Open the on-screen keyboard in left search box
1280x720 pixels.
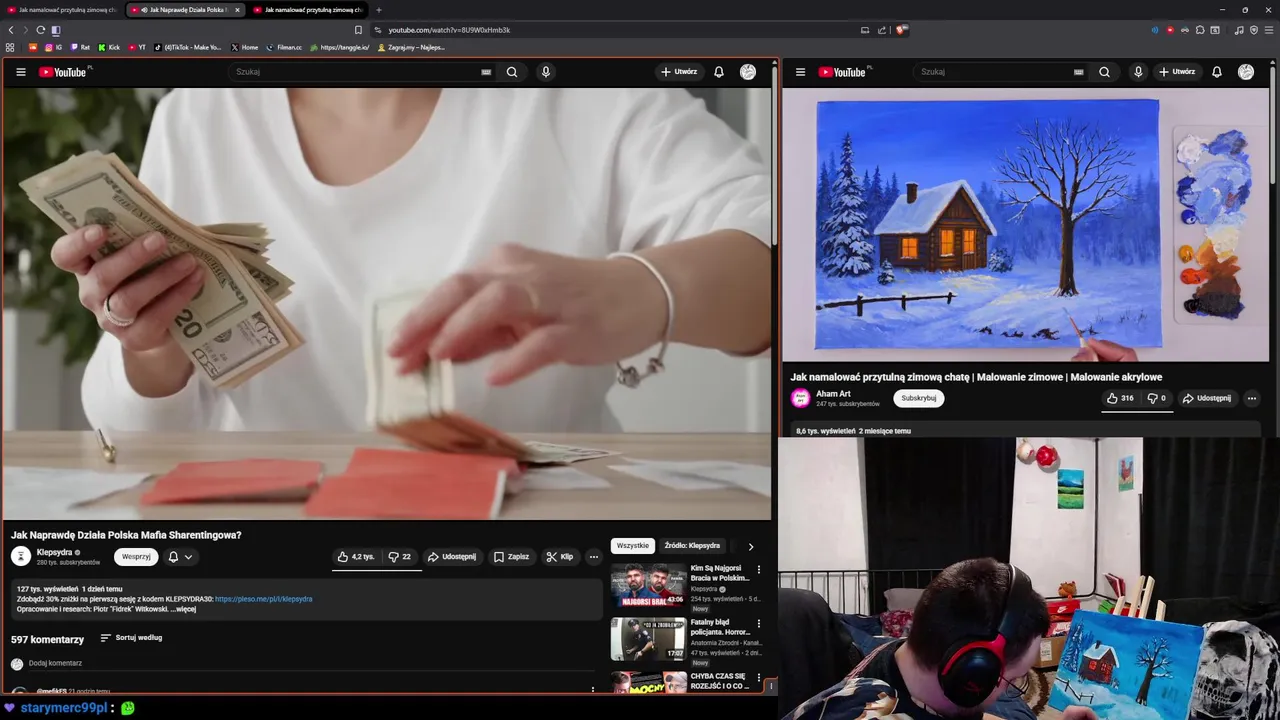click(x=486, y=72)
